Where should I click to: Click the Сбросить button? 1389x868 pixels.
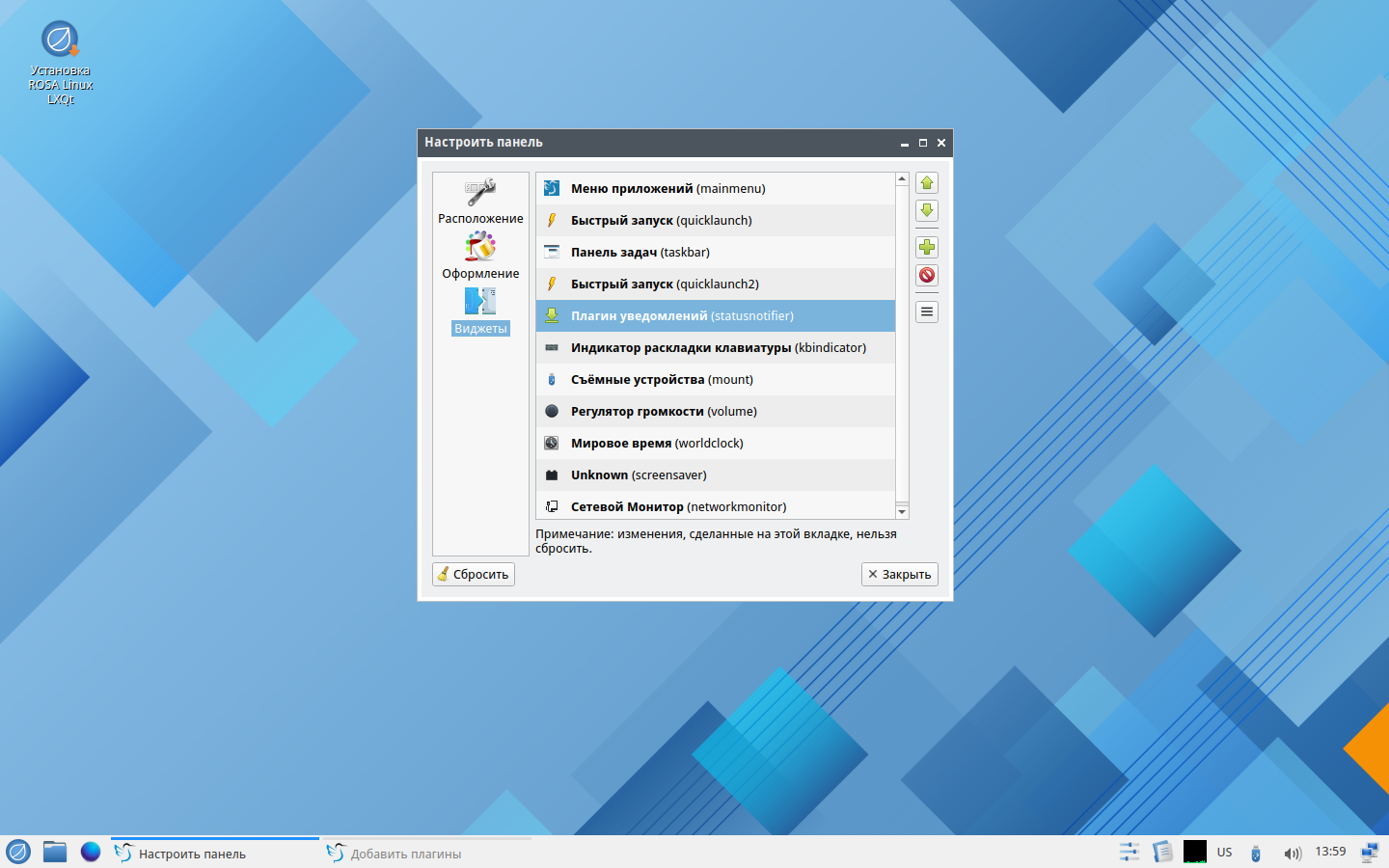tap(474, 574)
